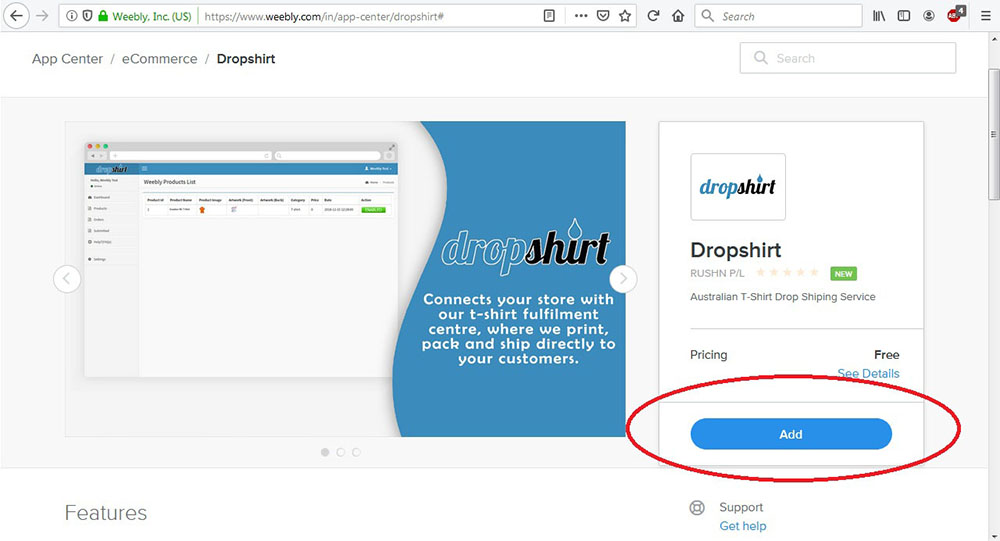Open the Library icon in the toolbar
This screenshot has width=1000, height=541.
click(x=879, y=16)
